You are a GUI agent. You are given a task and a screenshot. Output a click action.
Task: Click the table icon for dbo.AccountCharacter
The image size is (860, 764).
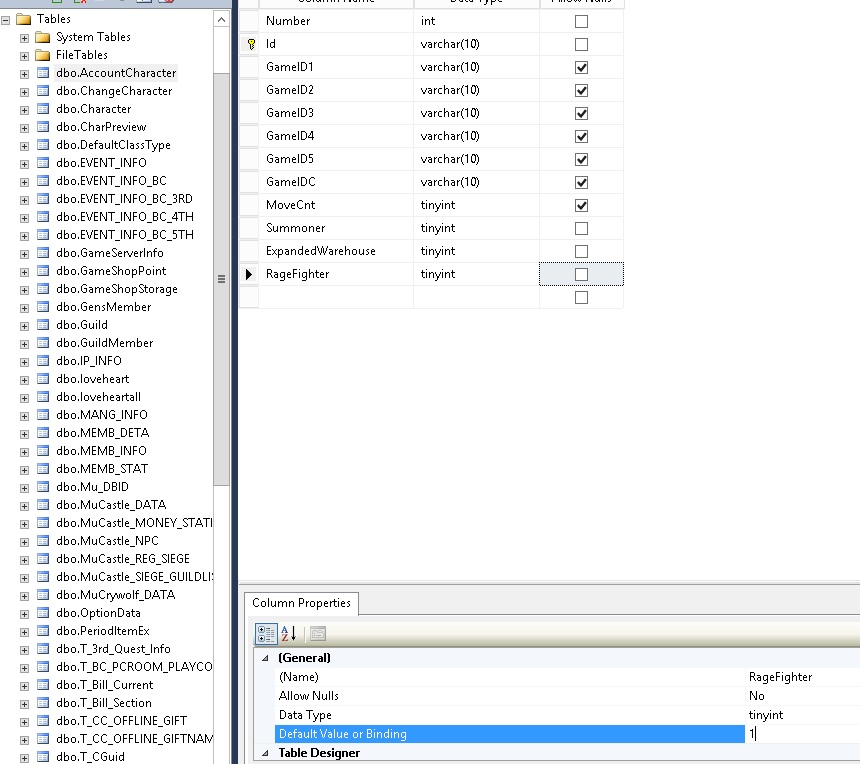43,73
